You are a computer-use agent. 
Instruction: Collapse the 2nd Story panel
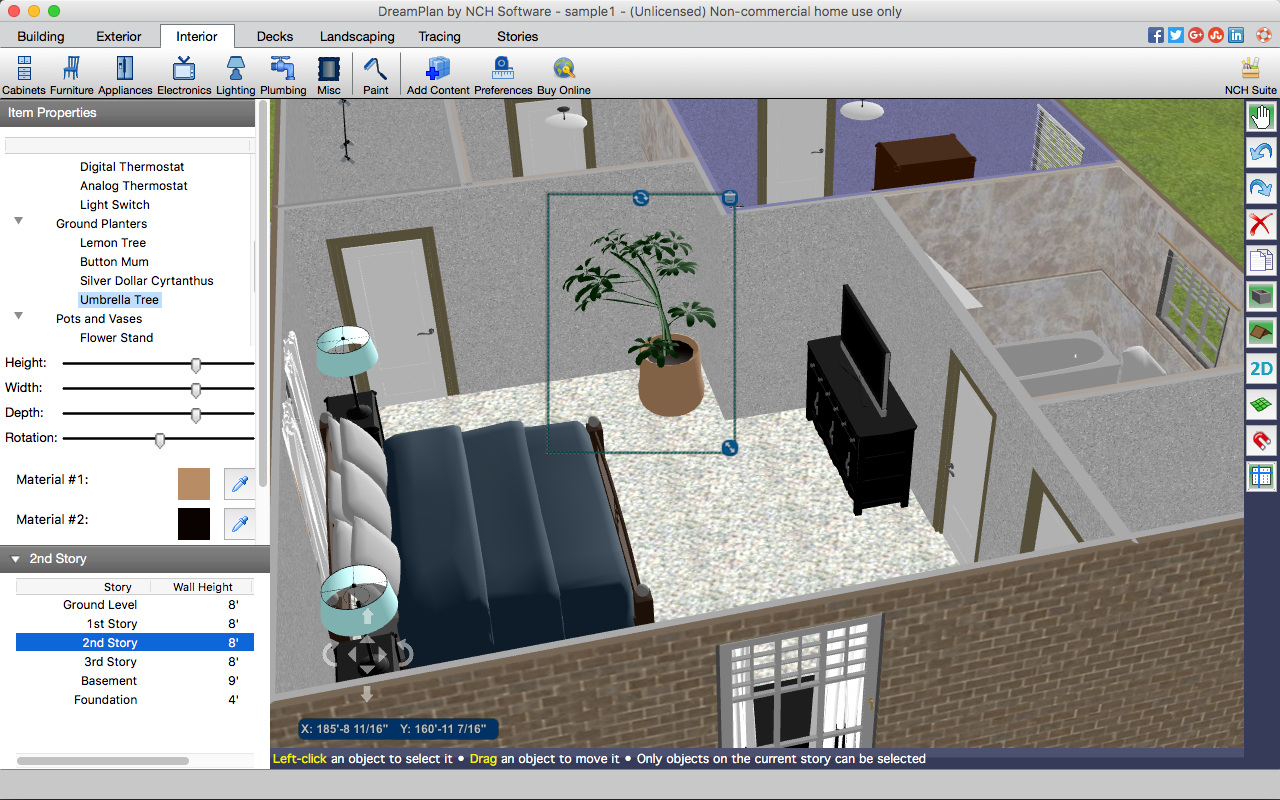[x=16, y=559]
